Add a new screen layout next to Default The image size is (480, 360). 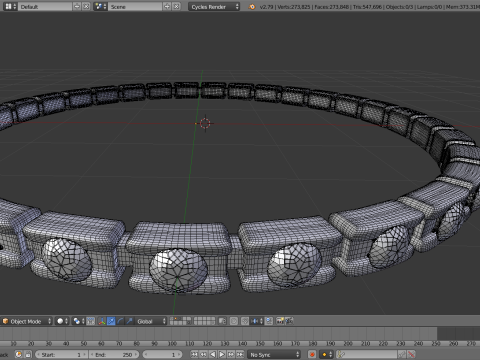pyautogui.click(x=77, y=6)
